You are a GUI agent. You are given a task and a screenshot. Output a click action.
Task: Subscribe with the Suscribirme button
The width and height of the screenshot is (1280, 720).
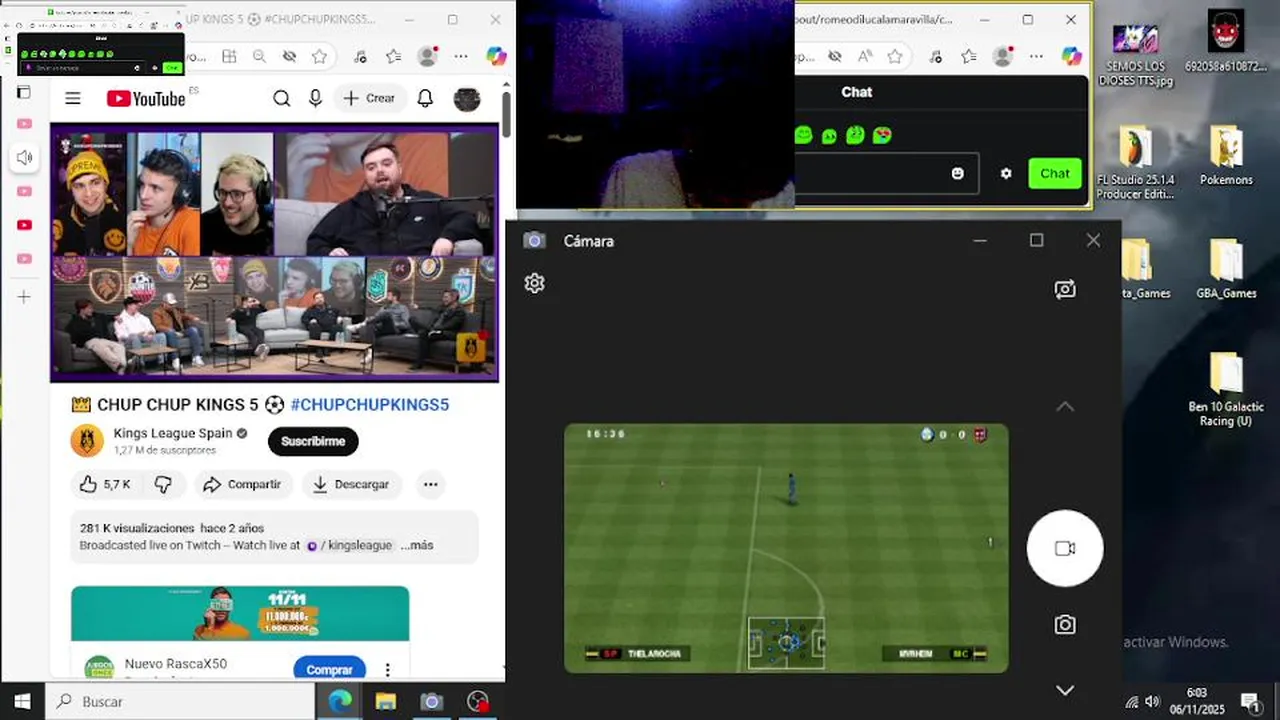313,441
